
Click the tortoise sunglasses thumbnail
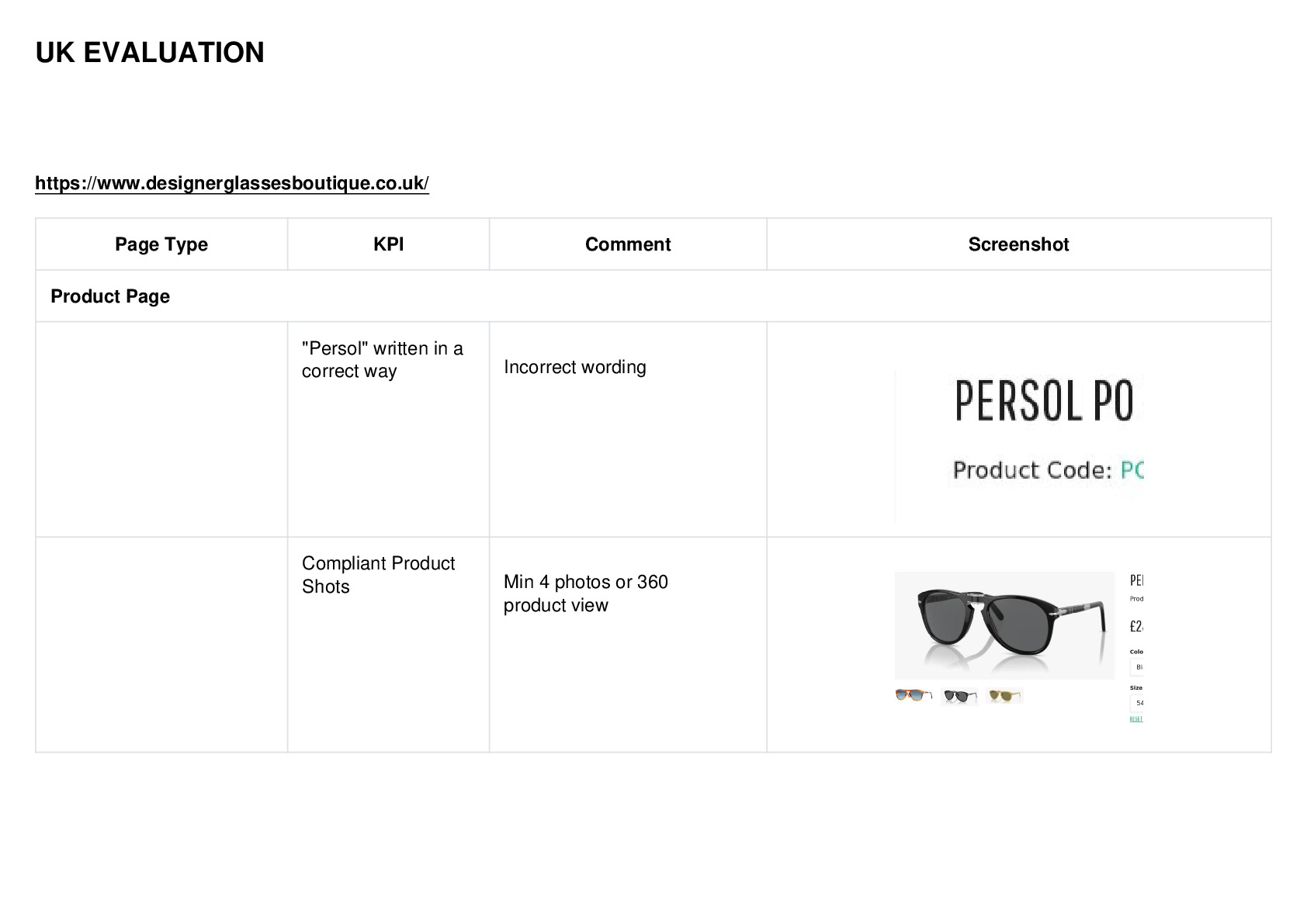click(914, 695)
